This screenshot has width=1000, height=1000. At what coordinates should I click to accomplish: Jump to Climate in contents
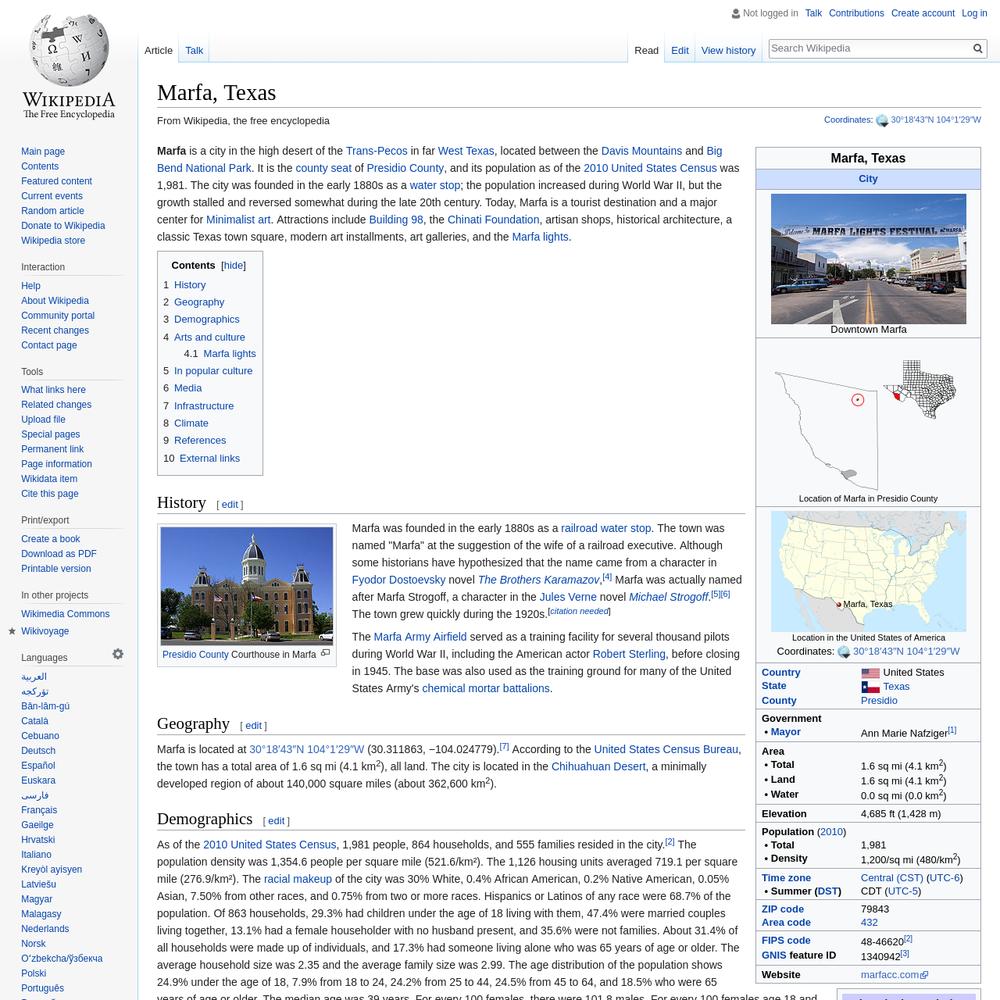[x=191, y=423]
